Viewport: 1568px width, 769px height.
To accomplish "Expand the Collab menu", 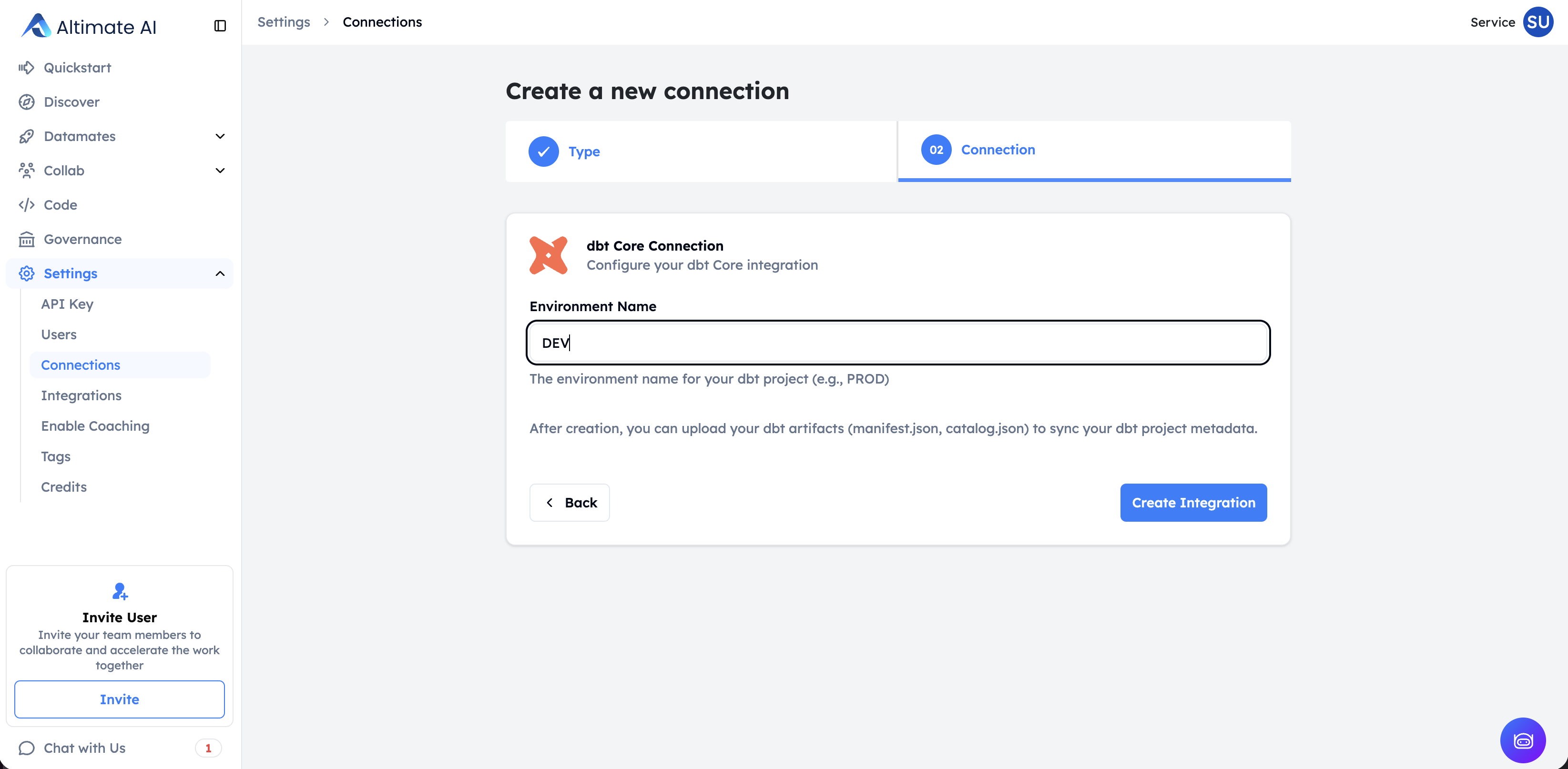I will pos(220,171).
